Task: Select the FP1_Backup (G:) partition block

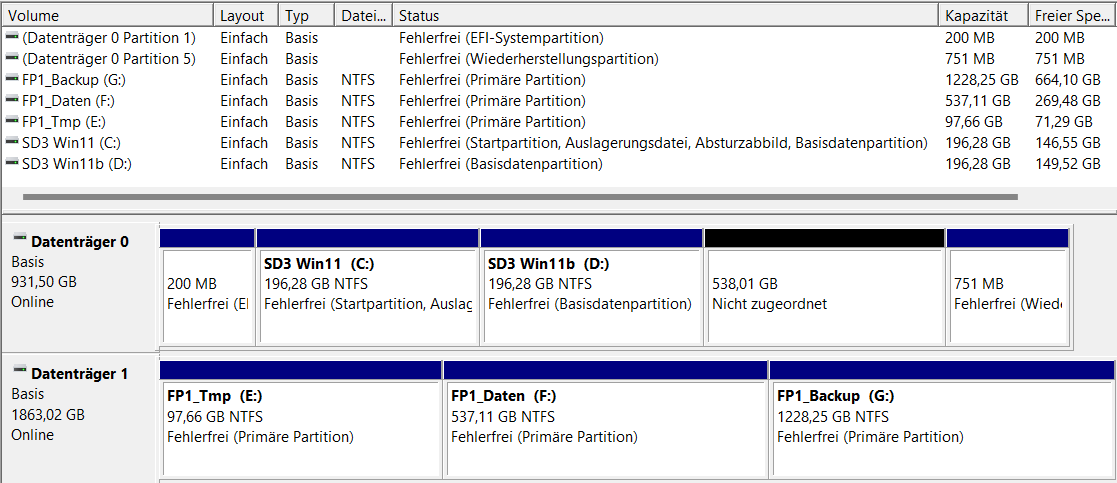Action: pos(940,427)
